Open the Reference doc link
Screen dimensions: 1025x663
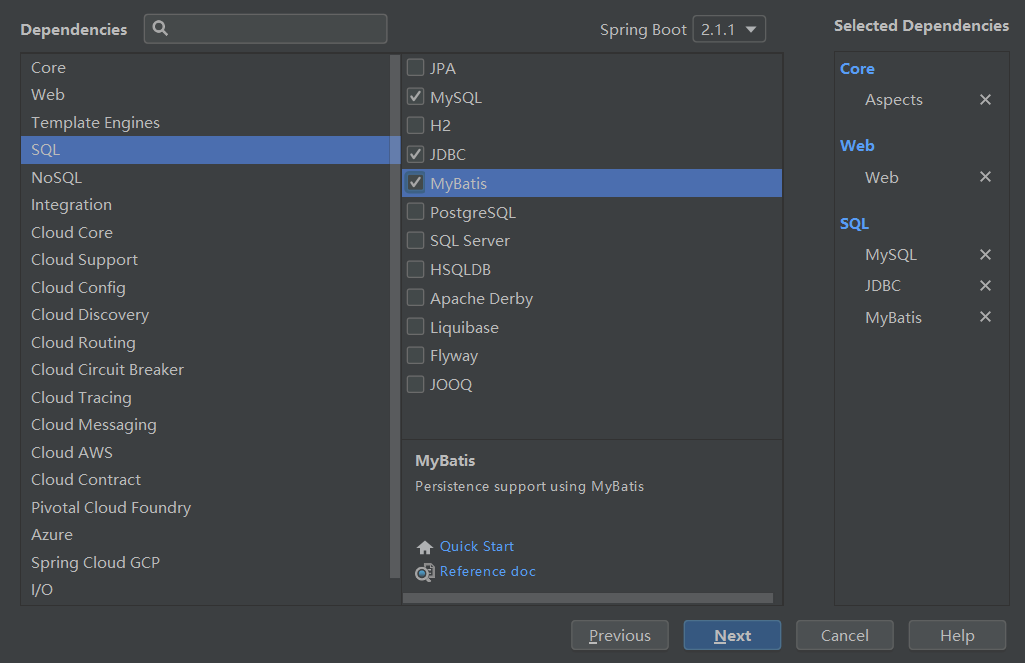pos(488,571)
